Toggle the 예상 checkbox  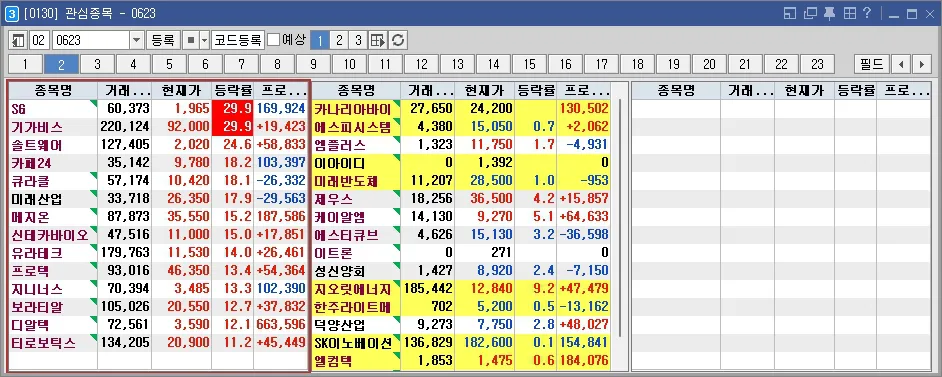[x=274, y=40]
